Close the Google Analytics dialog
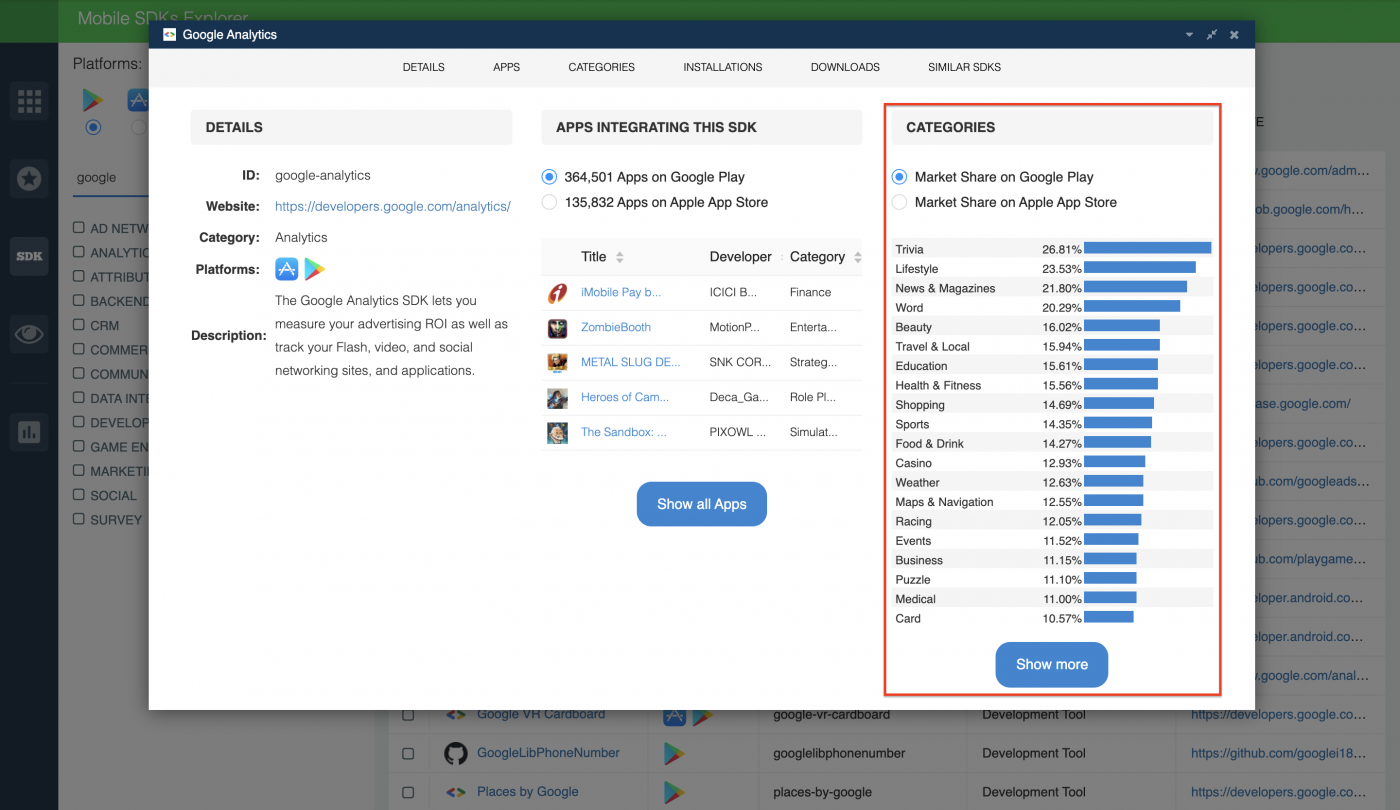The width and height of the screenshot is (1400, 810). tap(1234, 34)
